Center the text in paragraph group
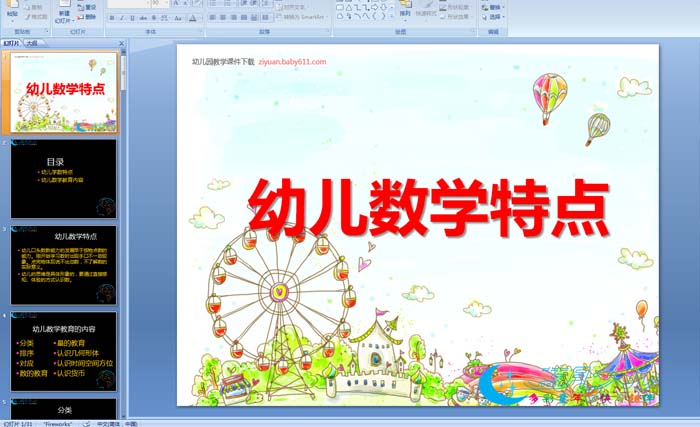The image size is (700, 427). click(223, 17)
